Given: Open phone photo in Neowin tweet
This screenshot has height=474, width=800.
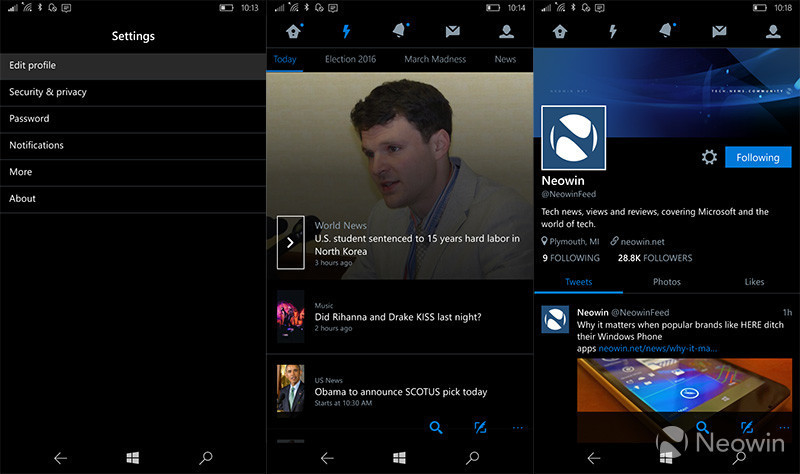Looking at the screenshot, I should 684,400.
